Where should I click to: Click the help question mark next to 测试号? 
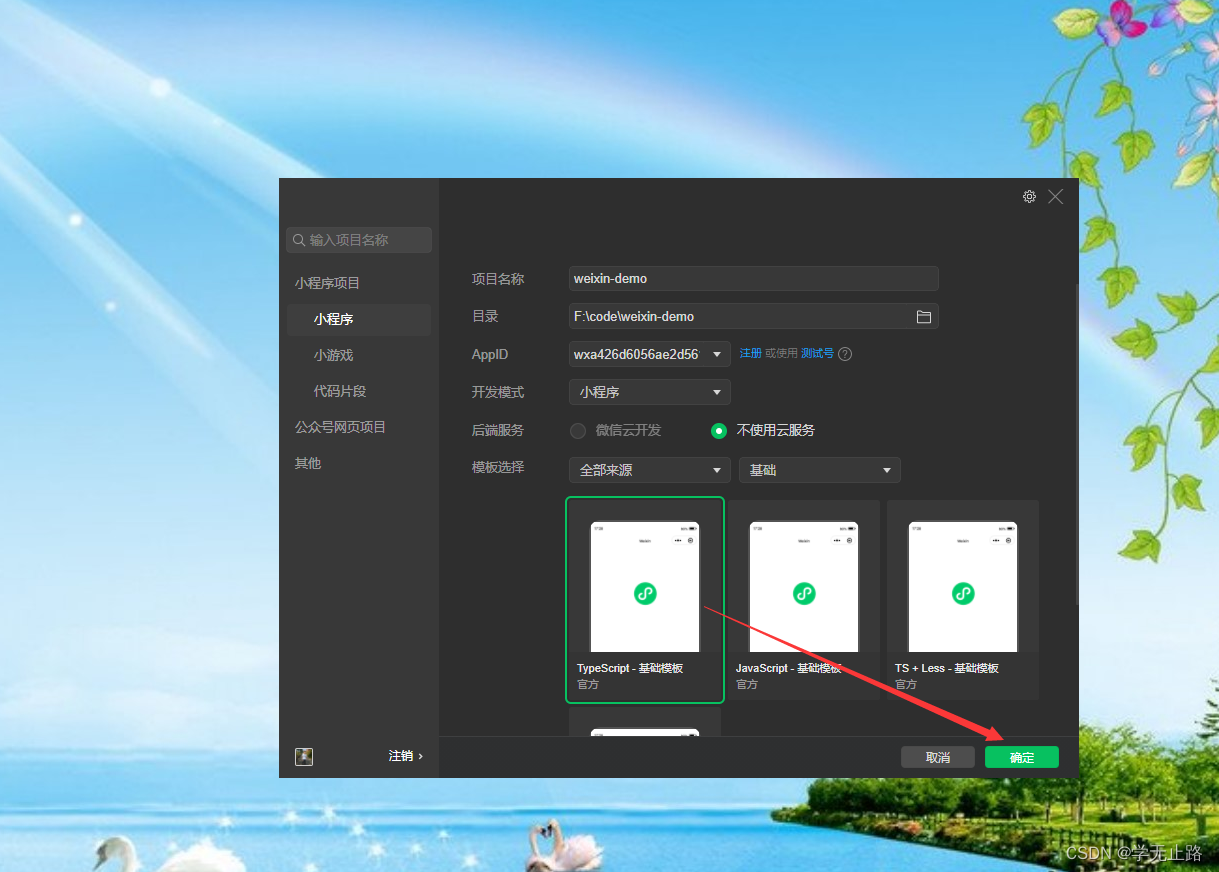(x=845, y=354)
